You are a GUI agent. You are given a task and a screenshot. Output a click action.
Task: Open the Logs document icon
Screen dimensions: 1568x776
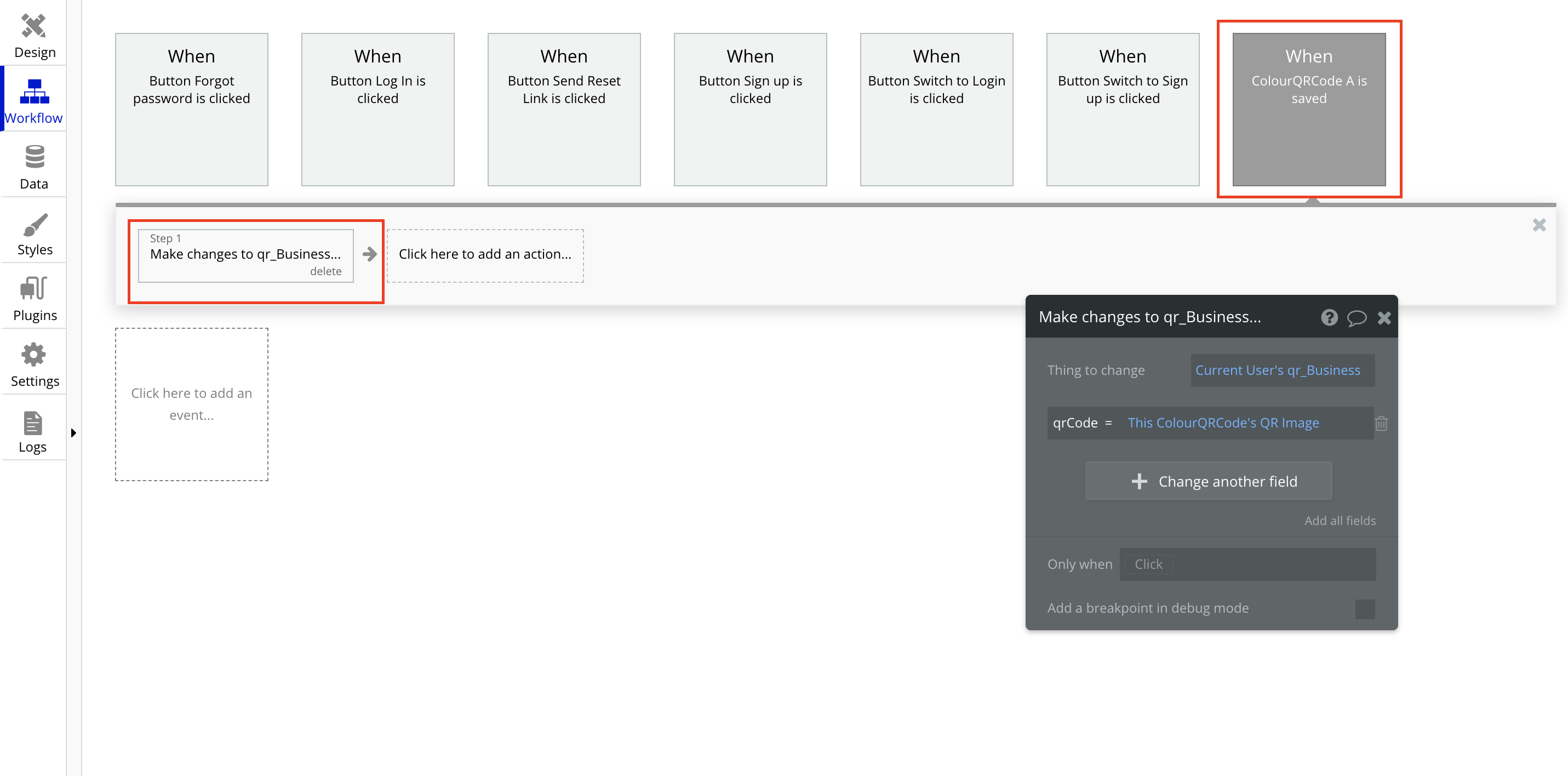(33, 423)
